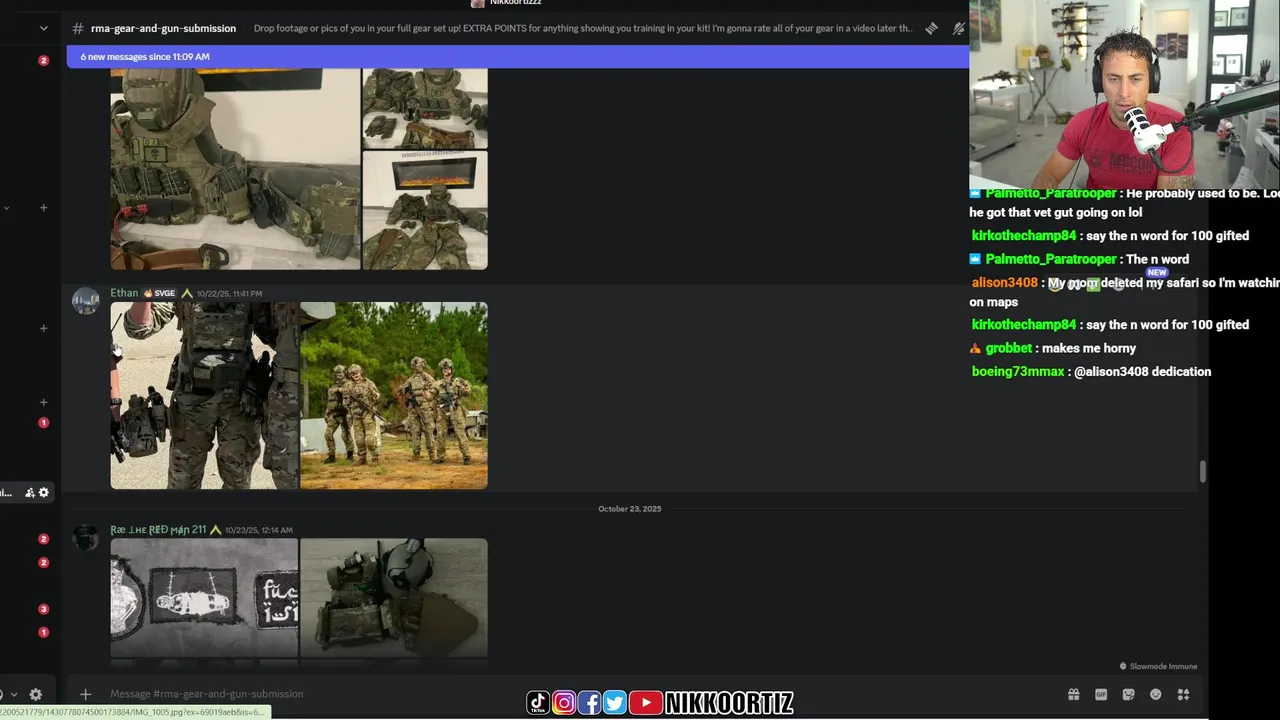Click Ethan's message timestamp 10/22/25
The image size is (1280, 720).
tap(230, 294)
